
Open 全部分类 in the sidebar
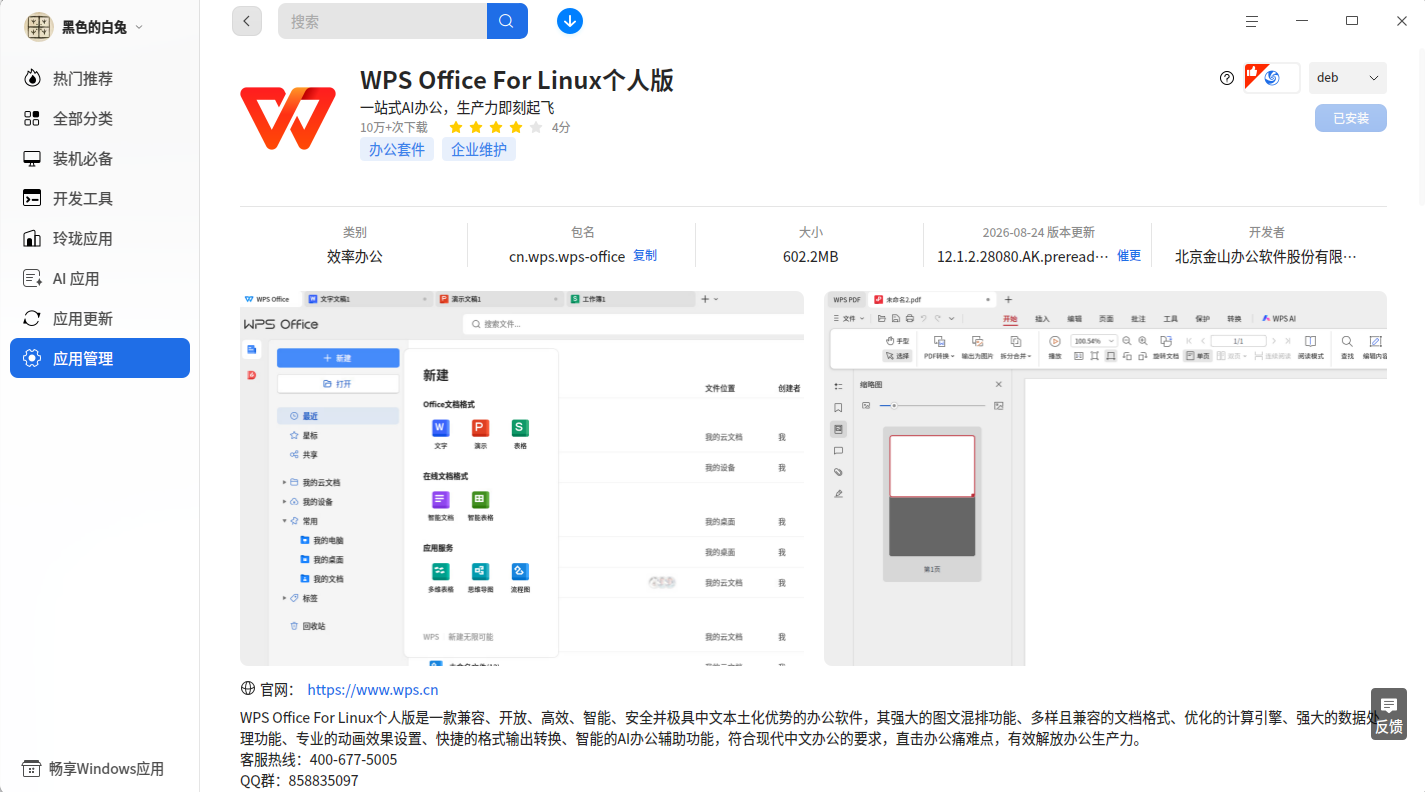100,119
